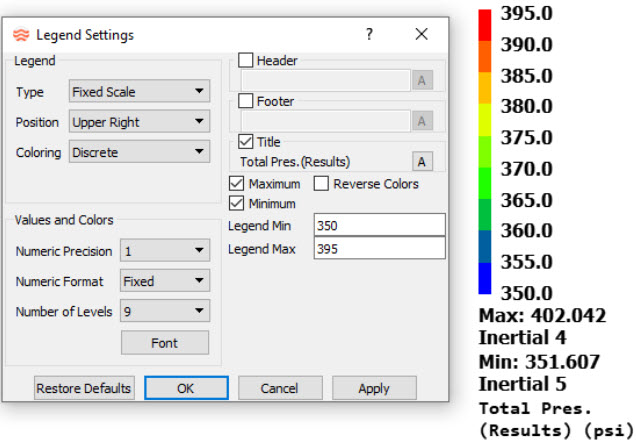
Task: Open the Header font 'A' button
Action: coord(422,81)
